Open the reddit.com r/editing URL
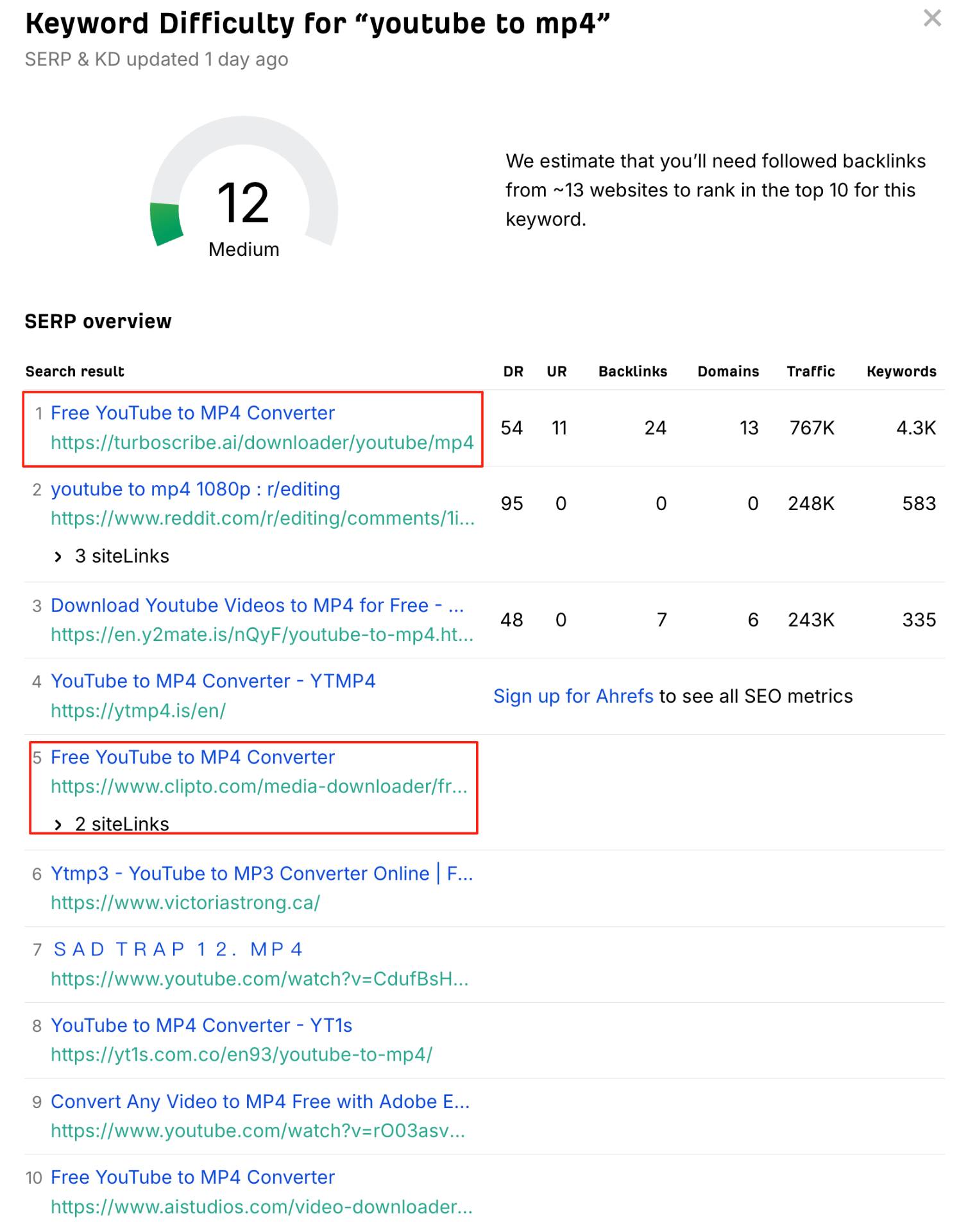Screen dimensions: 959x1232 pos(262,518)
